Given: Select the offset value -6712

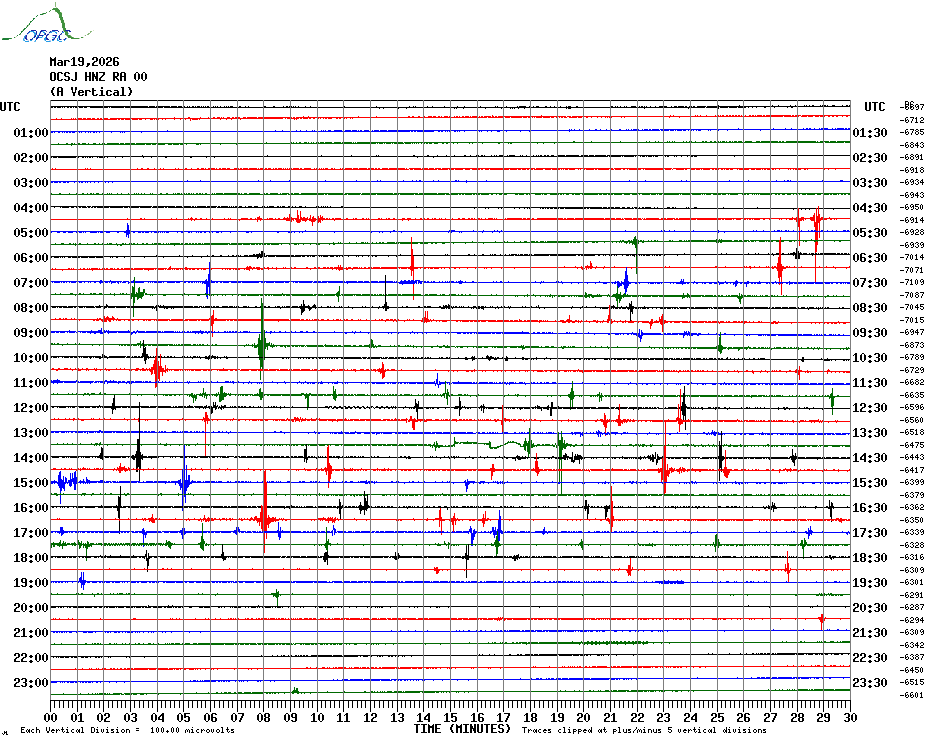Looking at the screenshot, I should (x=912, y=120).
